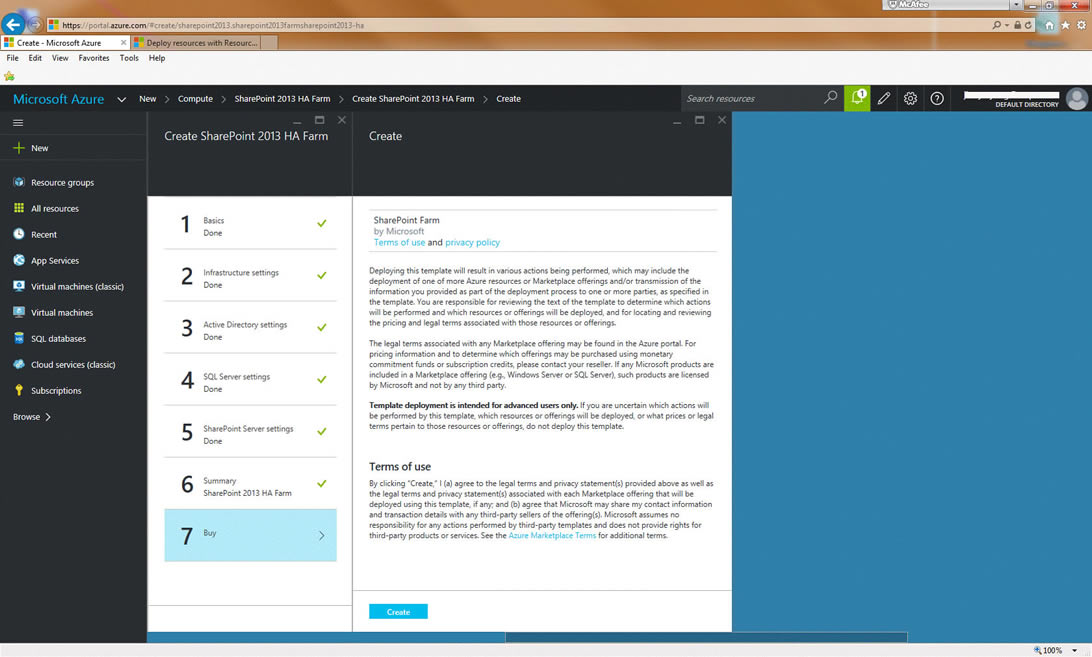
Task: Open the browser home icon
Action: tap(1049, 25)
